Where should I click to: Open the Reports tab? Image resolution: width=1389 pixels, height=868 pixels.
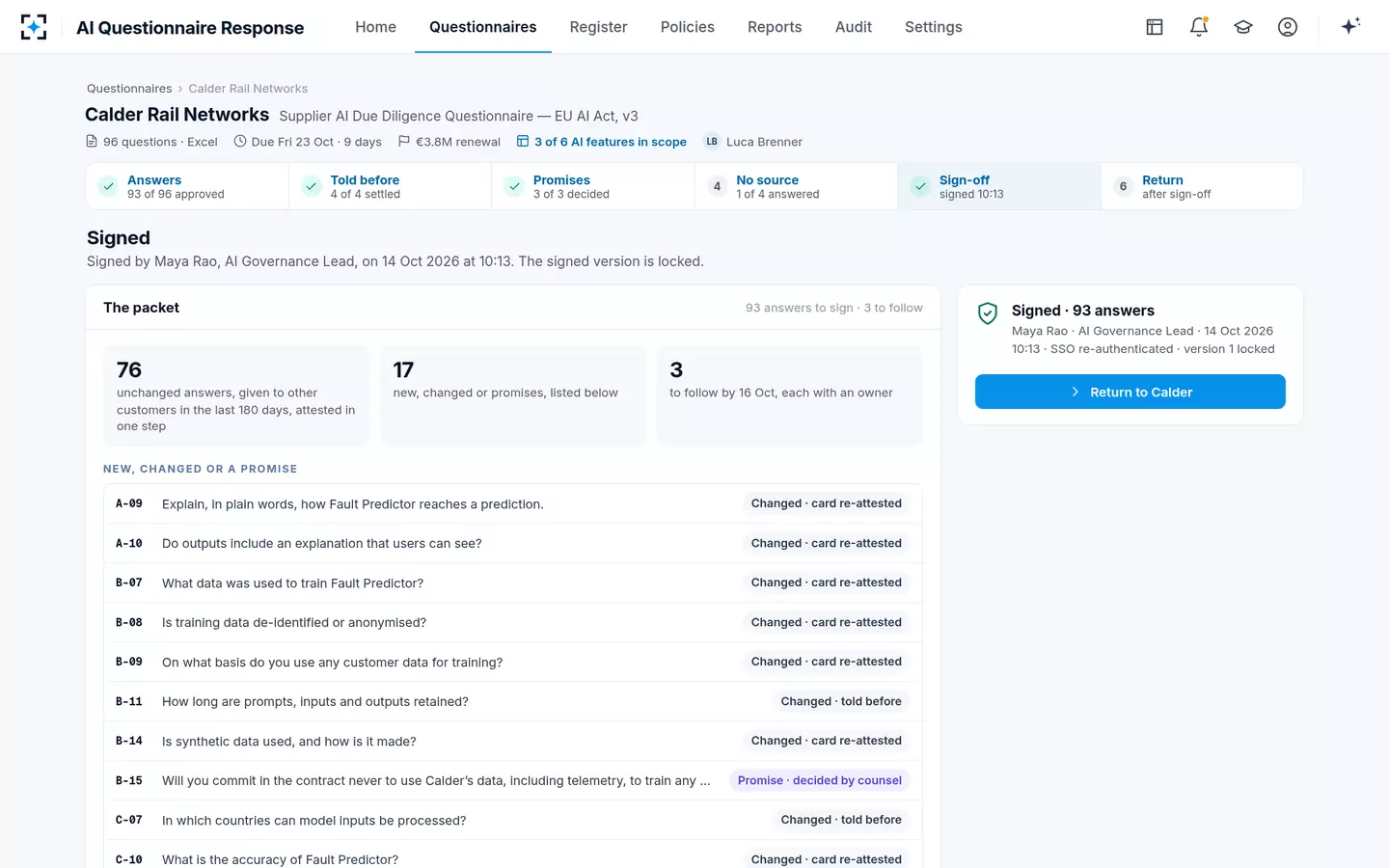(775, 27)
